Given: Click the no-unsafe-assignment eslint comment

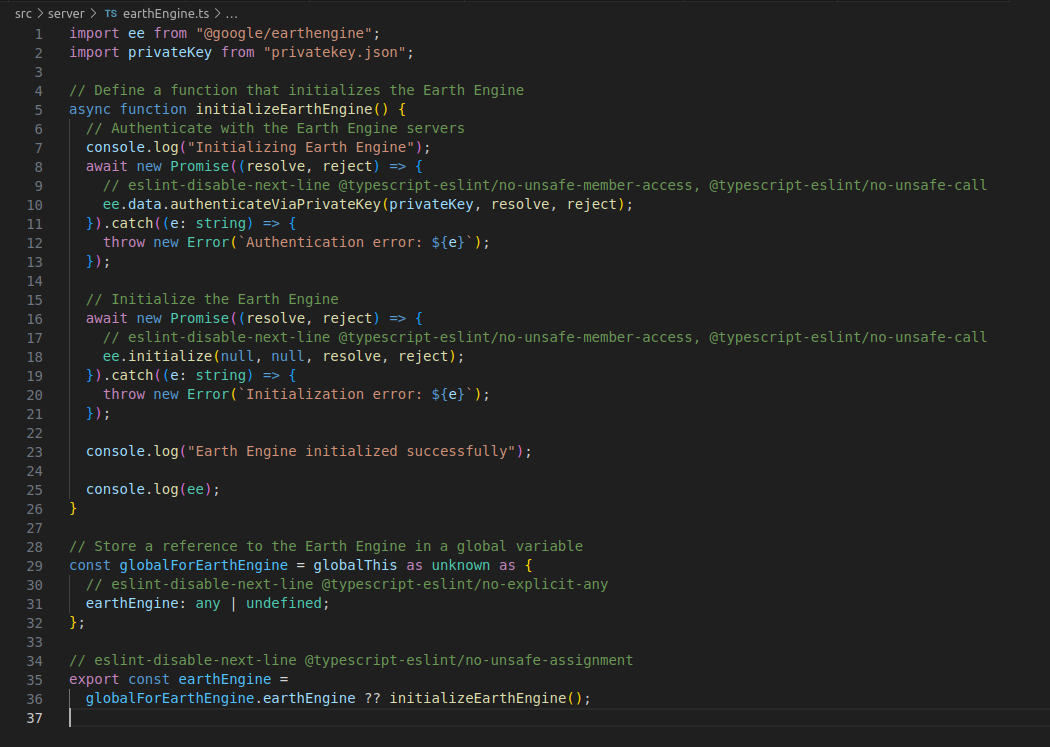Looking at the screenshot, I should [351, 661].
